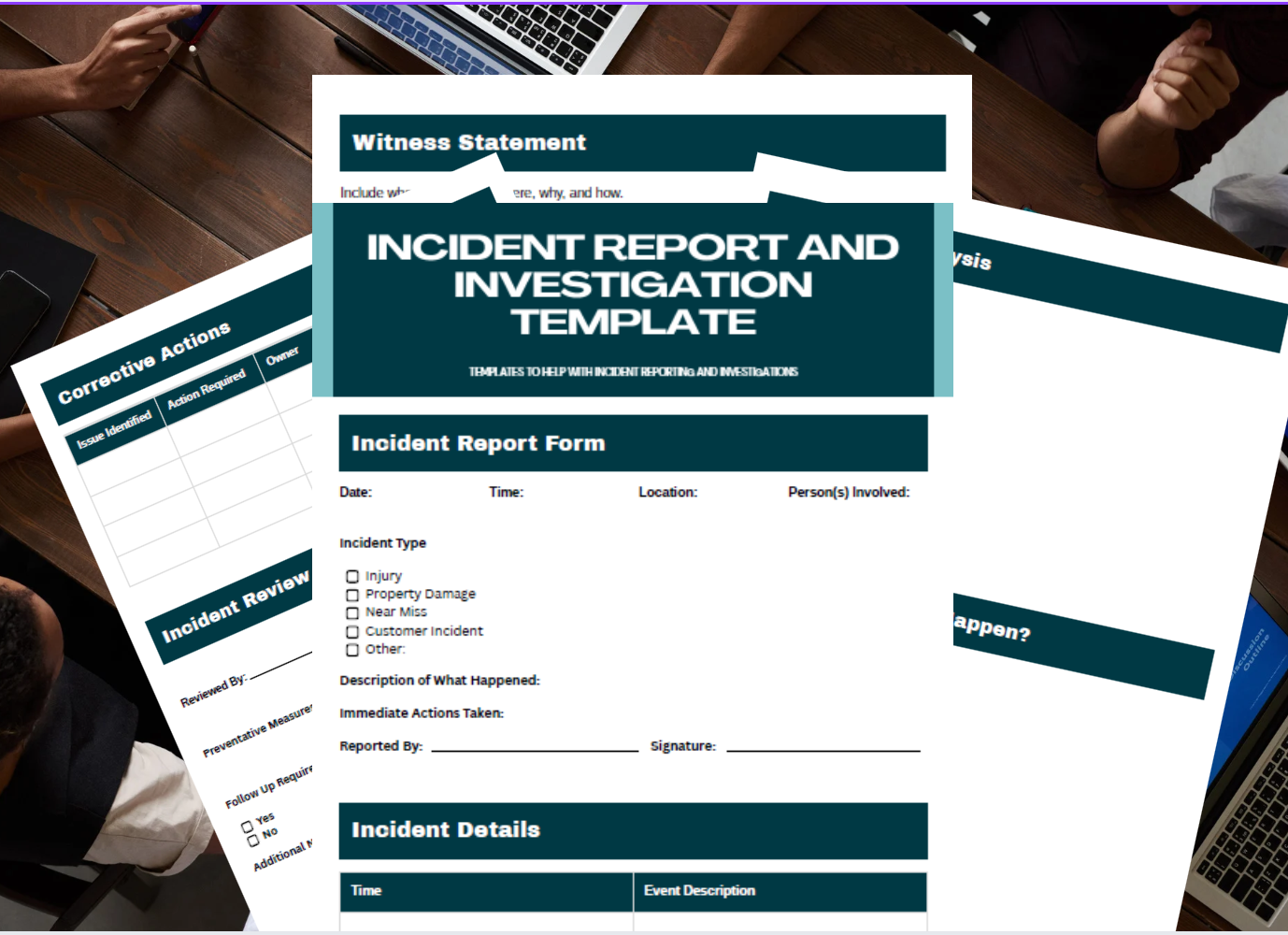The height and width of the screenshot is (935, 1288).
Task: Check the Property Damage checkbox
Action: (352, 595)
